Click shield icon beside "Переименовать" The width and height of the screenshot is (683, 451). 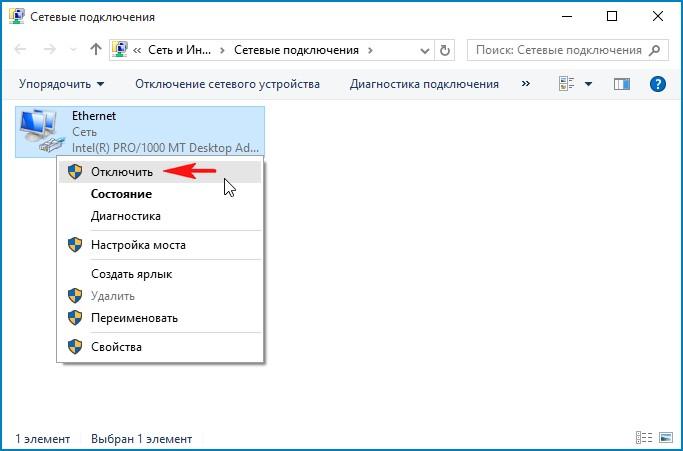[75, 318]
